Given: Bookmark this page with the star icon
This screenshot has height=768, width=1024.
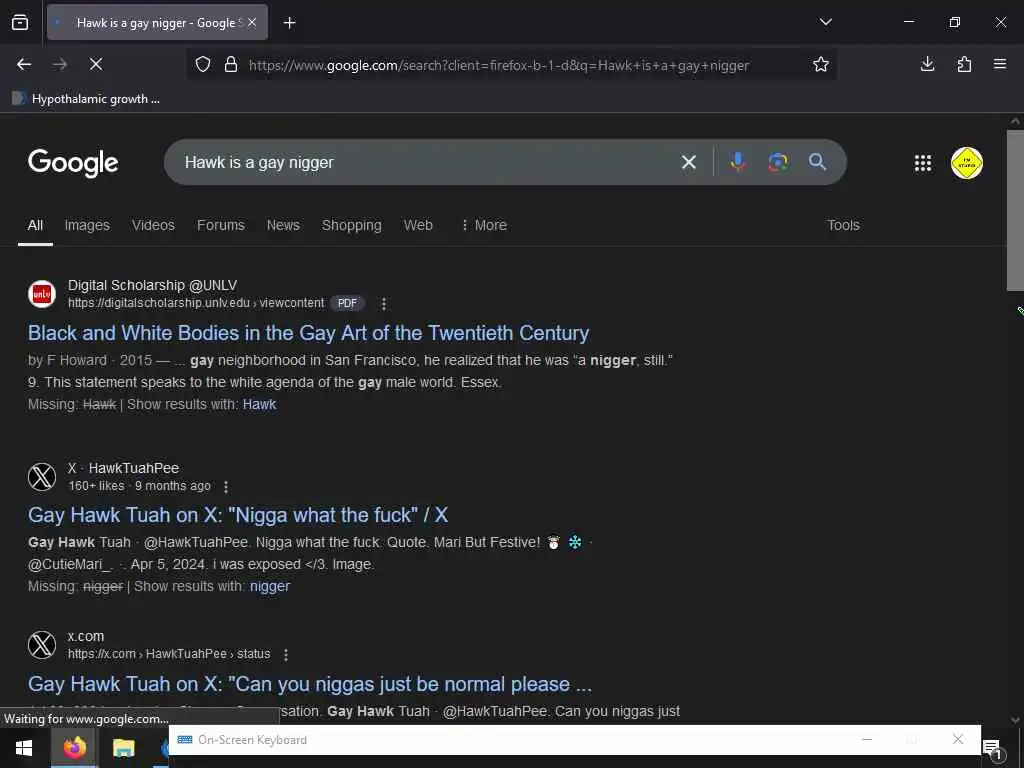Looking at the screenshot, I should click(x=821, y=64).
